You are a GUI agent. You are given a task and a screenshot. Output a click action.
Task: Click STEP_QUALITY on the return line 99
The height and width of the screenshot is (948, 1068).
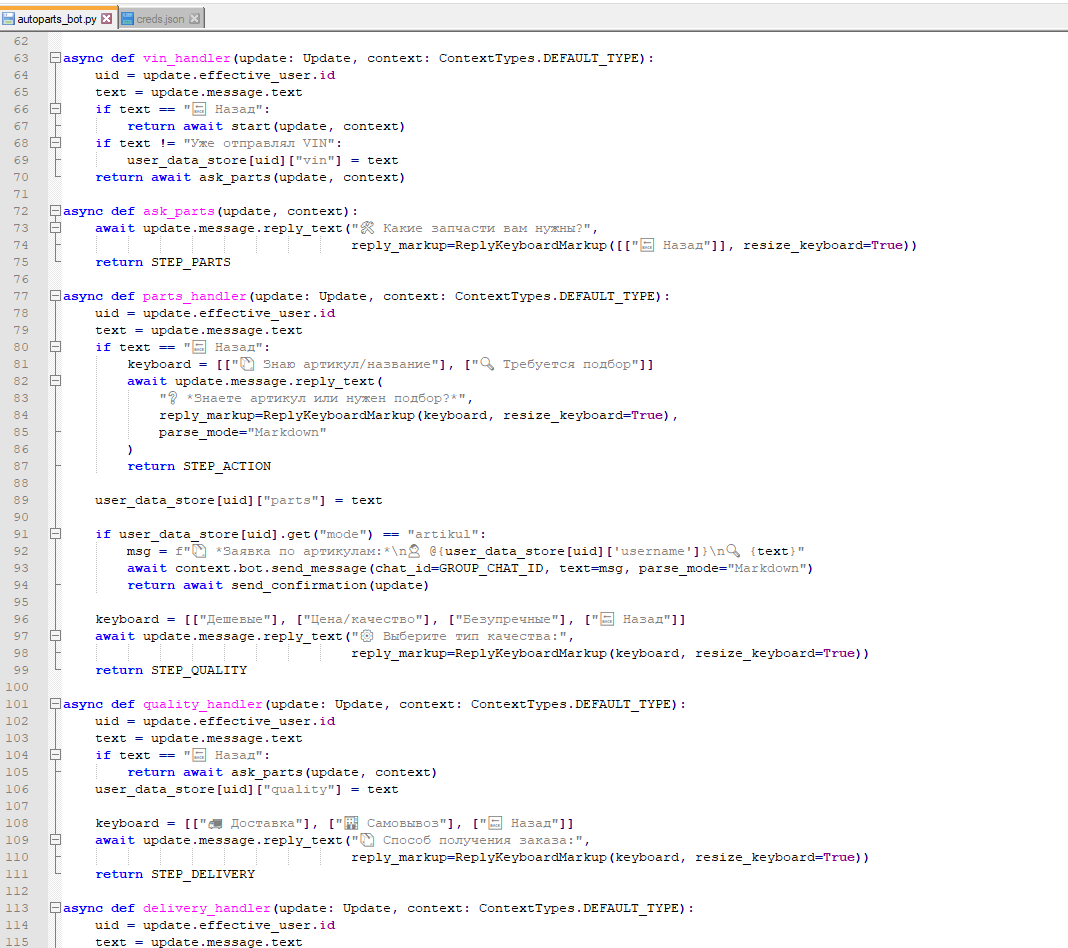[x=199, y=670]
